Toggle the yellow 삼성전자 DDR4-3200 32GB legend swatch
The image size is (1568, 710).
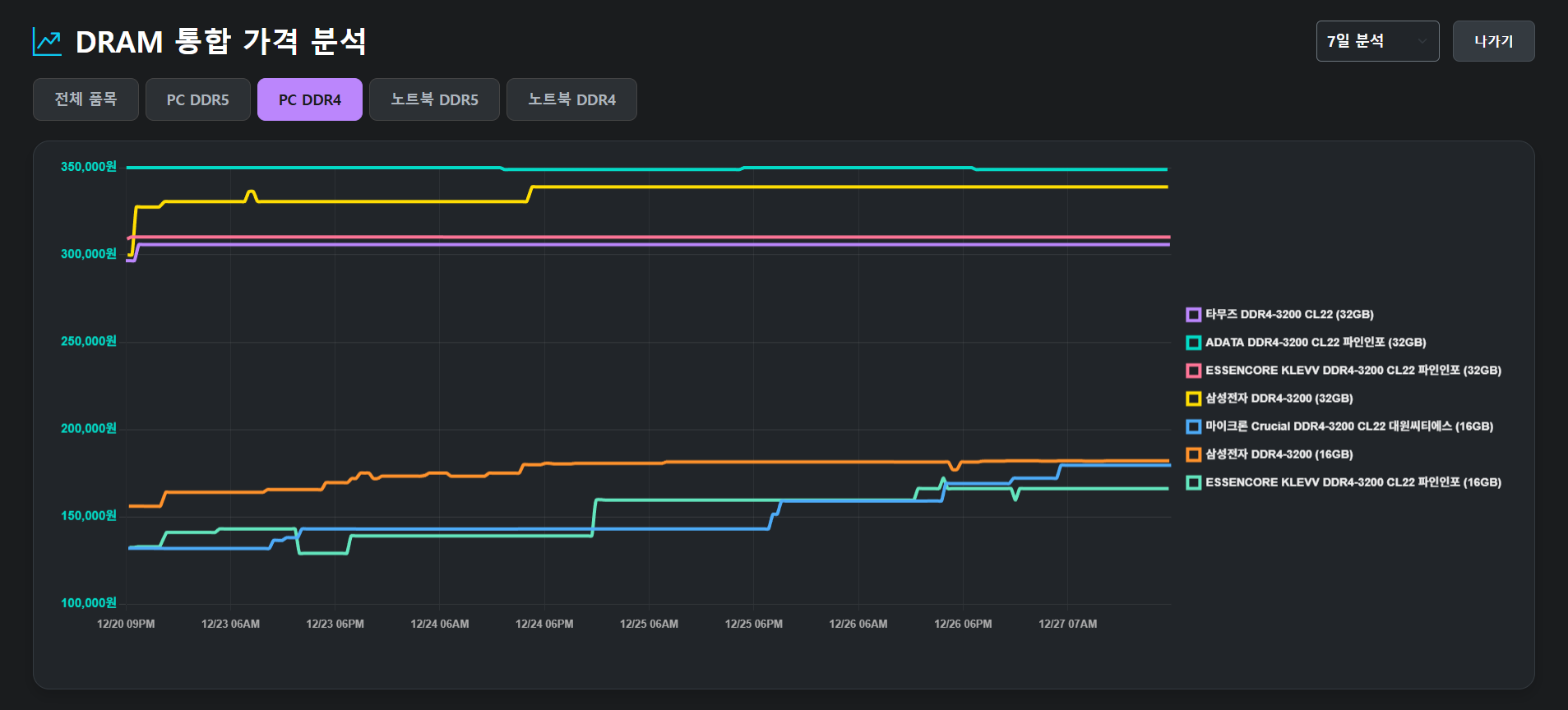pyautogui.click(x=1193, y=399)
